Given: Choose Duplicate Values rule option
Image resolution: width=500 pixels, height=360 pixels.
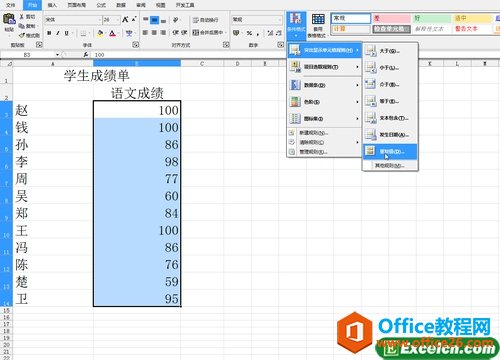Looking at the screenshot, I should point(390,151).
